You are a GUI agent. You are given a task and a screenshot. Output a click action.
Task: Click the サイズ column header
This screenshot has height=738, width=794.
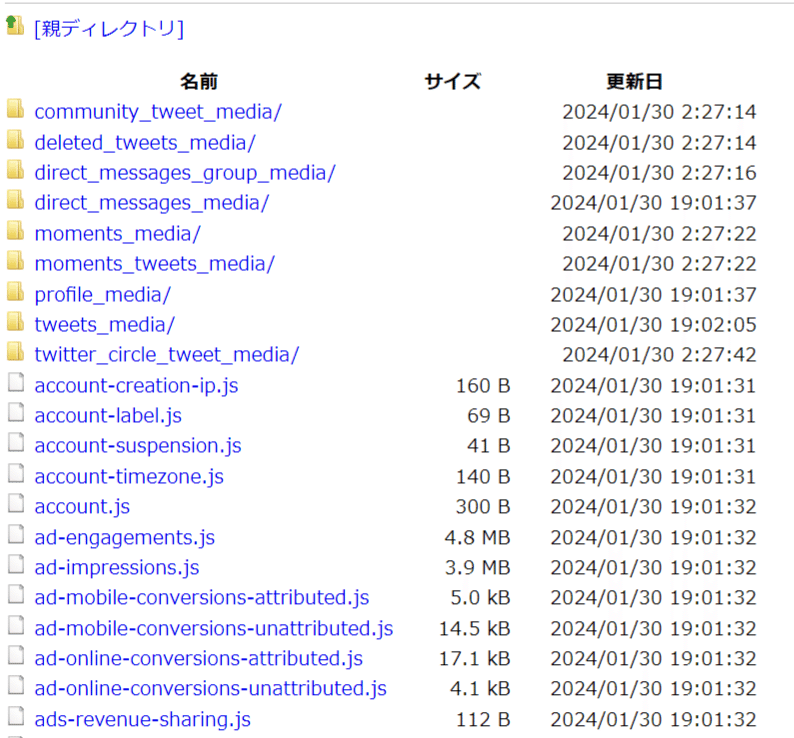coord(452,81)
